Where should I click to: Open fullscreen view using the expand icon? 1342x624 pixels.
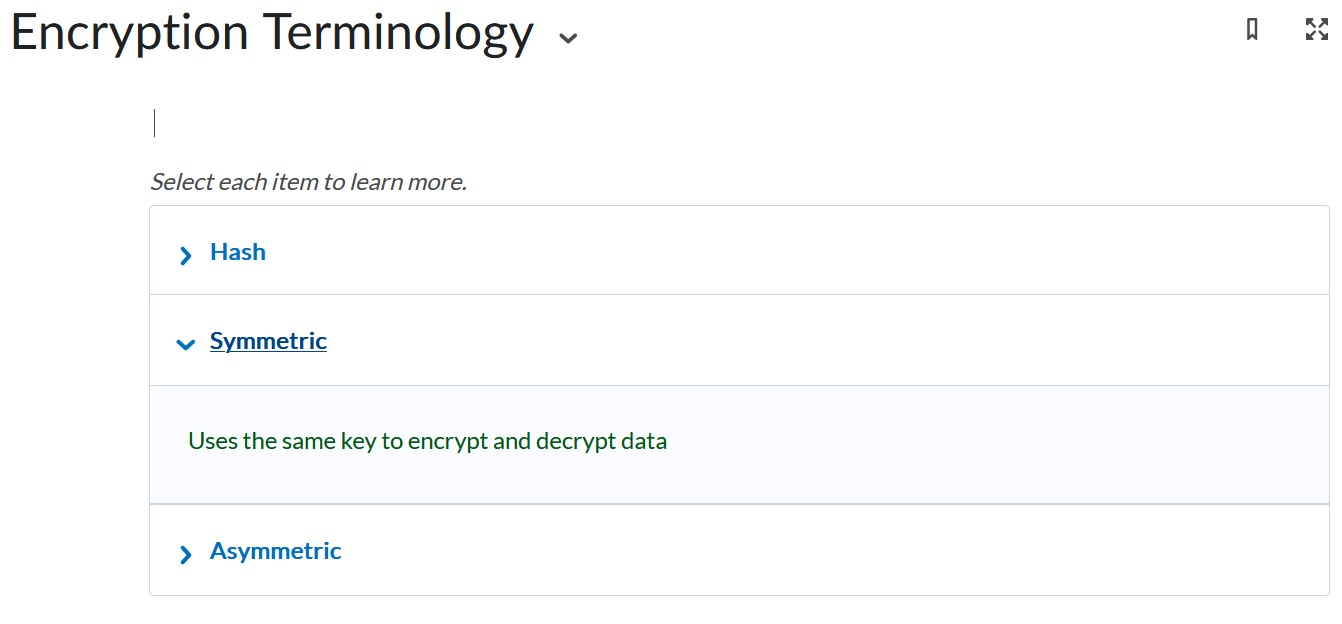(1317, 29)
